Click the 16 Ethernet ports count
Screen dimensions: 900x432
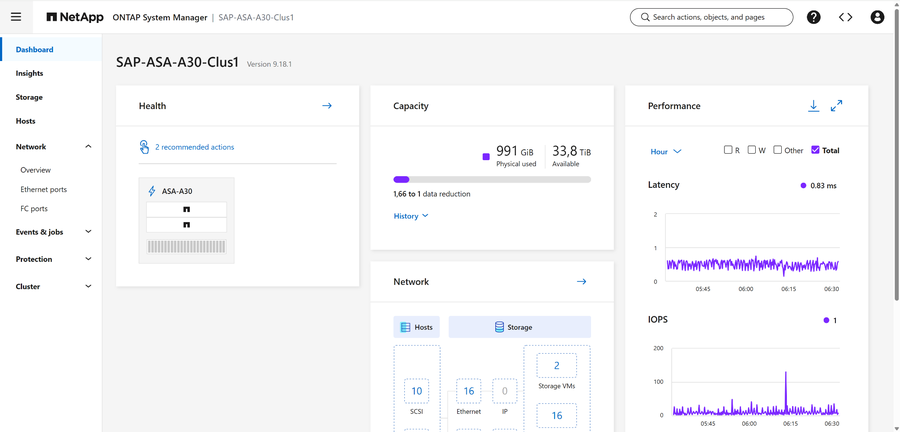pos(469,391)
